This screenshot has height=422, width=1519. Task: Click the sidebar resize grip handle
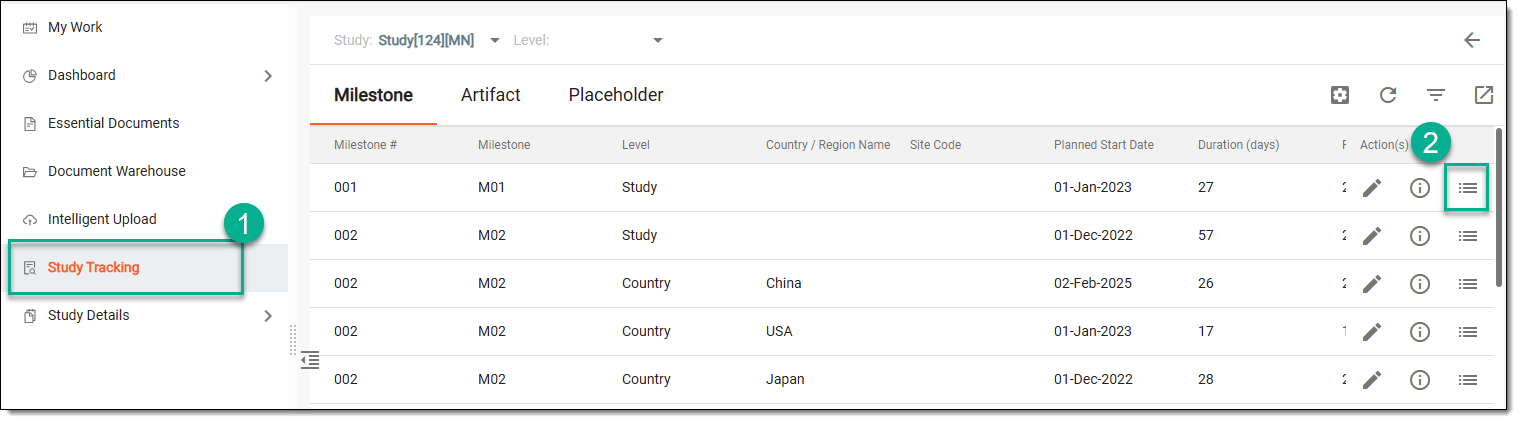(x=293, y=340)
